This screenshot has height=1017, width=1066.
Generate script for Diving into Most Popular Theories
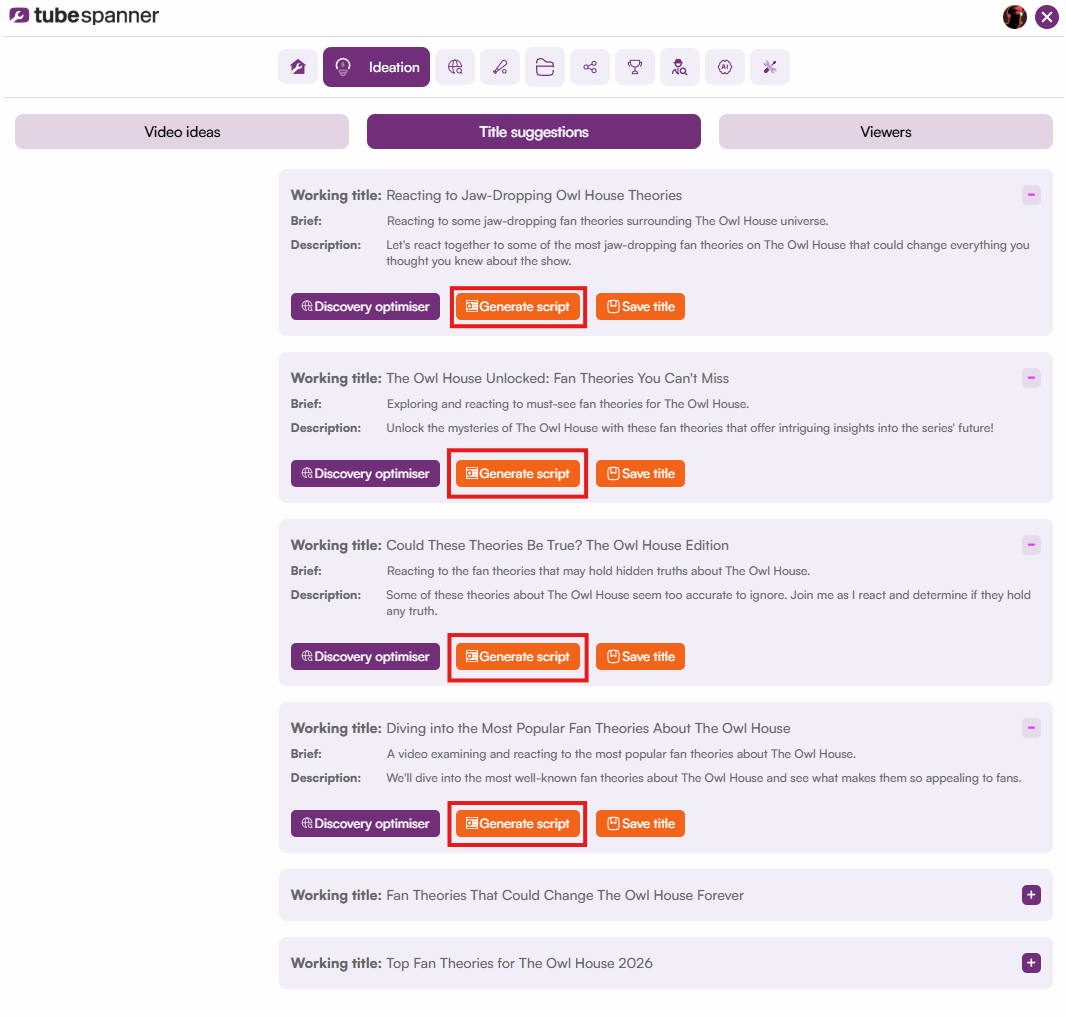point(517,824)
